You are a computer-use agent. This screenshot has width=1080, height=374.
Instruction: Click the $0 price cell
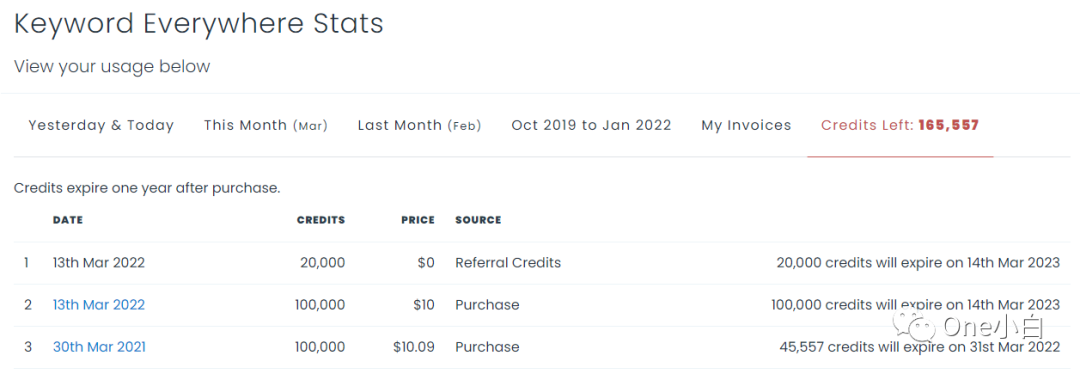click(424, 262)
